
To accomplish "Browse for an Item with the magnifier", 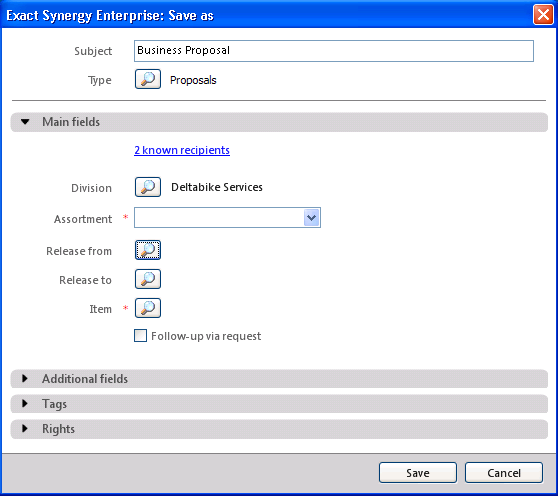I will tap(148, 308).
